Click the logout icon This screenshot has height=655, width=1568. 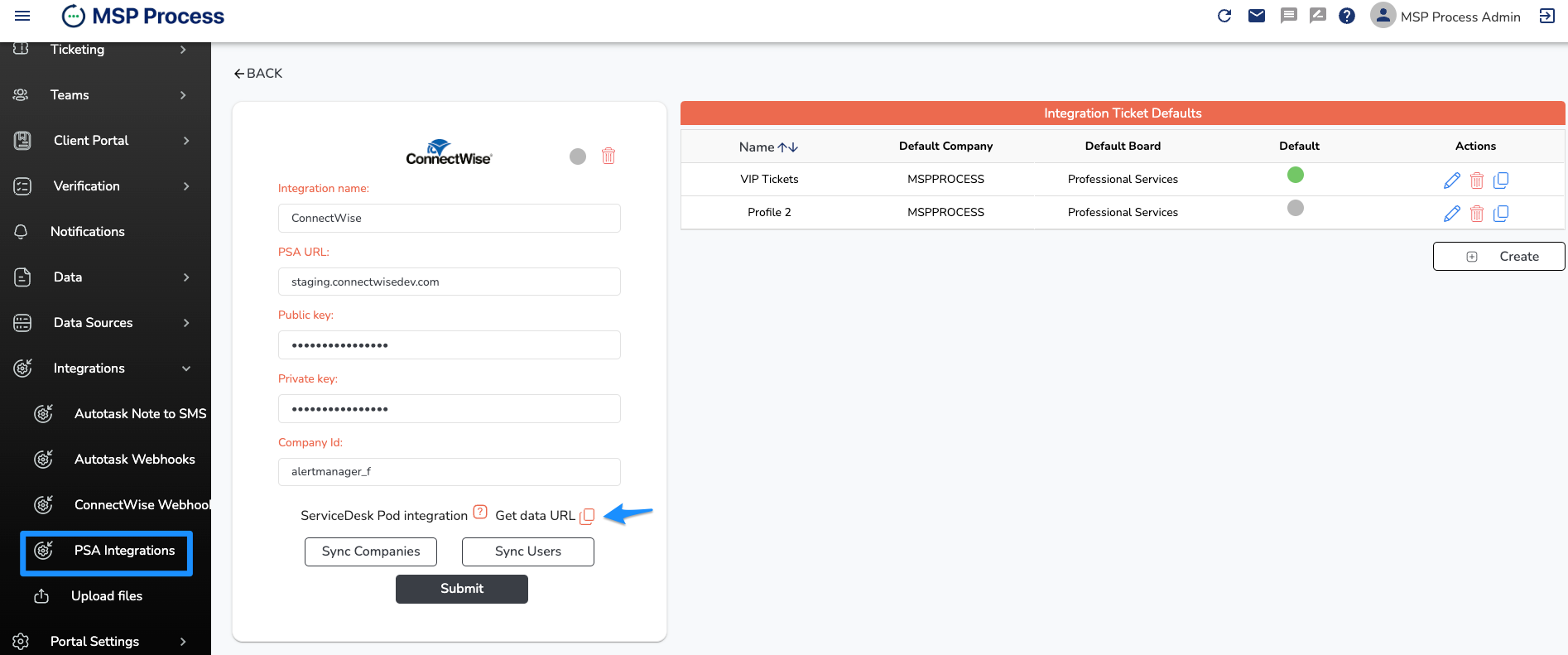(1546, 16)
